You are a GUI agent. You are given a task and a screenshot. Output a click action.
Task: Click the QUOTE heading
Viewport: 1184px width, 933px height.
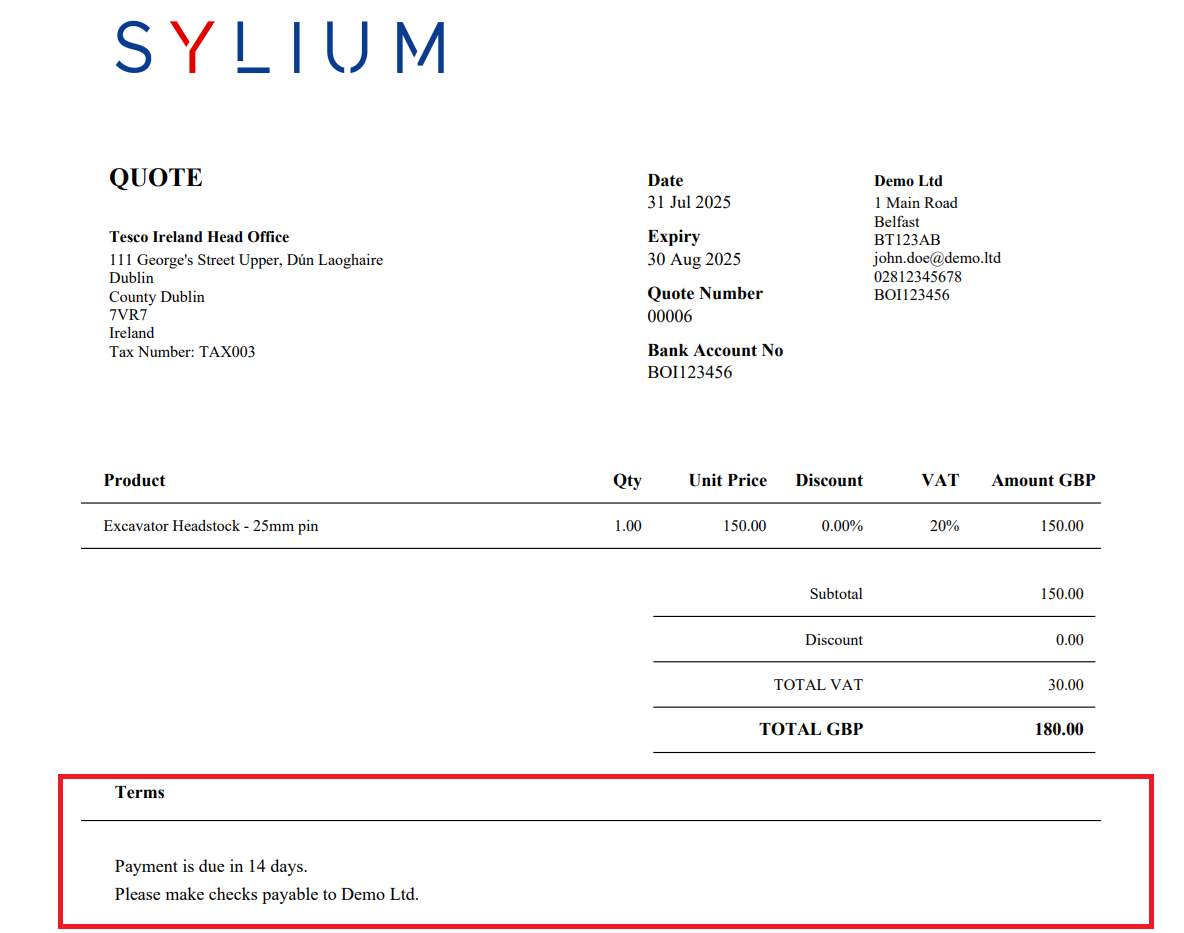point(155,178)
